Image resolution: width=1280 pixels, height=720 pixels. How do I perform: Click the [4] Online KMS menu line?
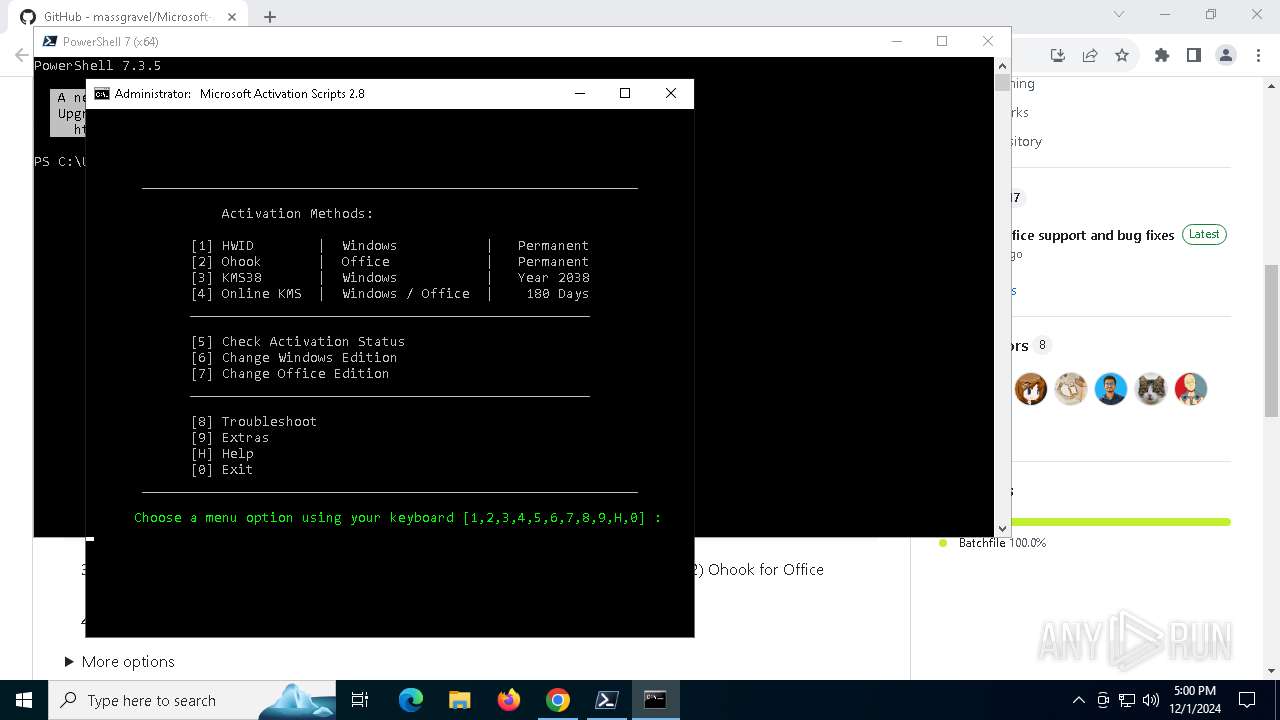pyautogui.click(x=390, y=293)
